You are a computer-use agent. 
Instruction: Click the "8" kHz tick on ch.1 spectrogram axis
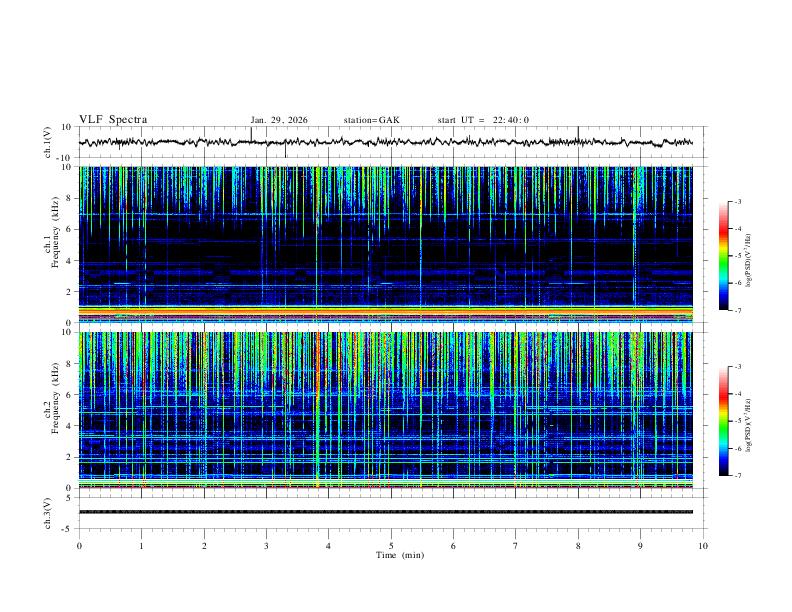click(69, 198)
